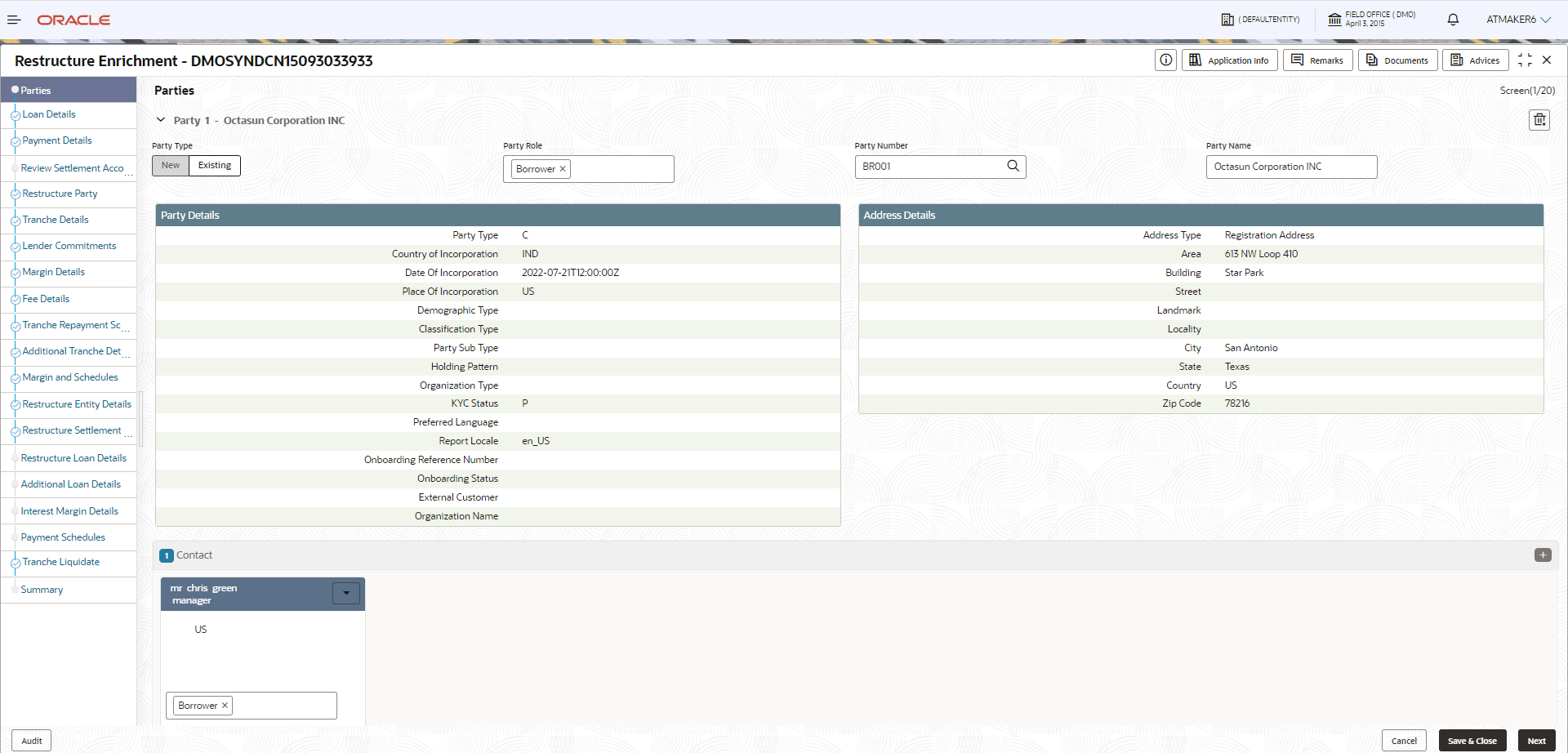Click the information circle icon
Screen dimensions: 1568x753
1166,60
